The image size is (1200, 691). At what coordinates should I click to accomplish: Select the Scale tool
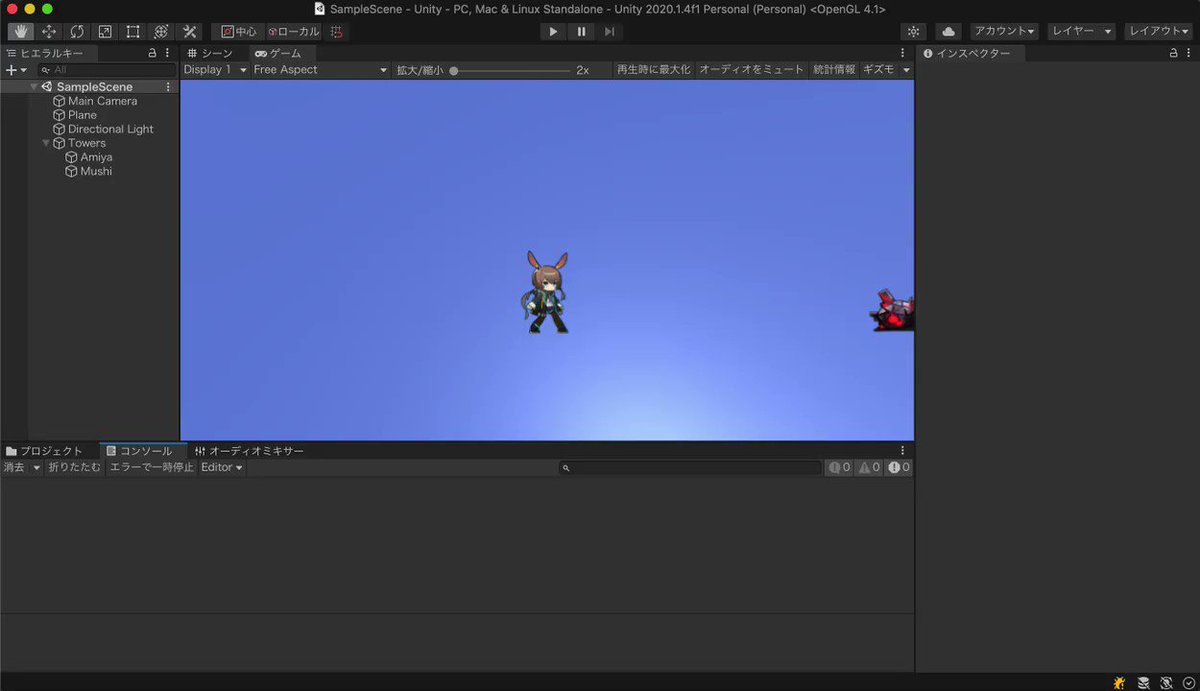(x=105, y=31)
